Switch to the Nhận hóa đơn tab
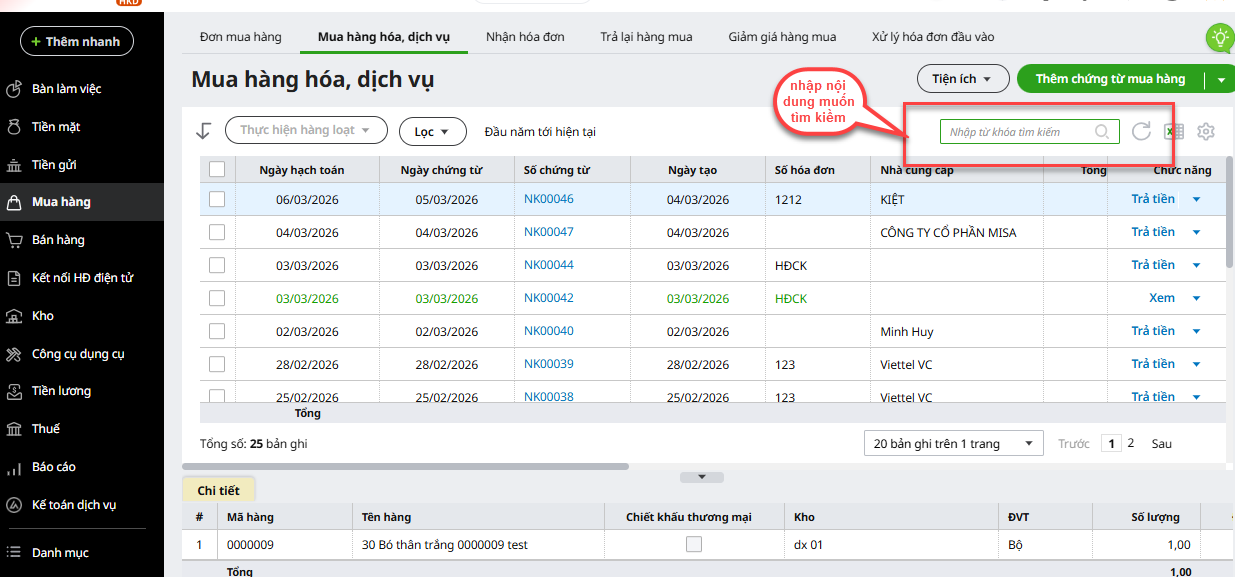The width and height of the screenshot is (1235, 577). 525,37
